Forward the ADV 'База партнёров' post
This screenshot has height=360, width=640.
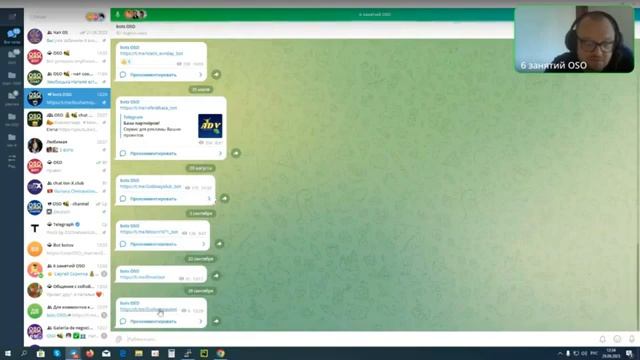(x=236, y=153)
